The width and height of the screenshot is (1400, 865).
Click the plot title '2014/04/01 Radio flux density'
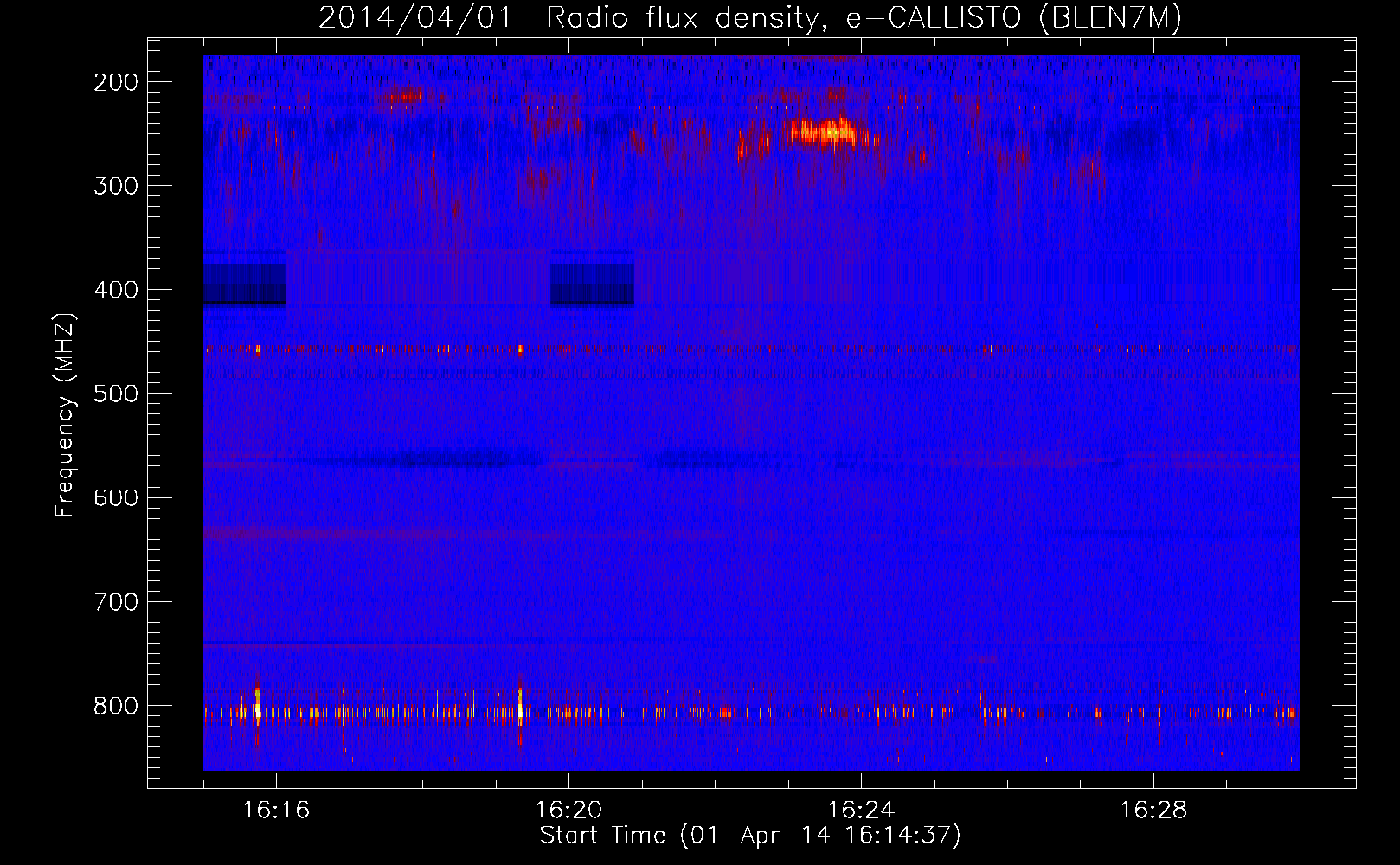(568, 18)
